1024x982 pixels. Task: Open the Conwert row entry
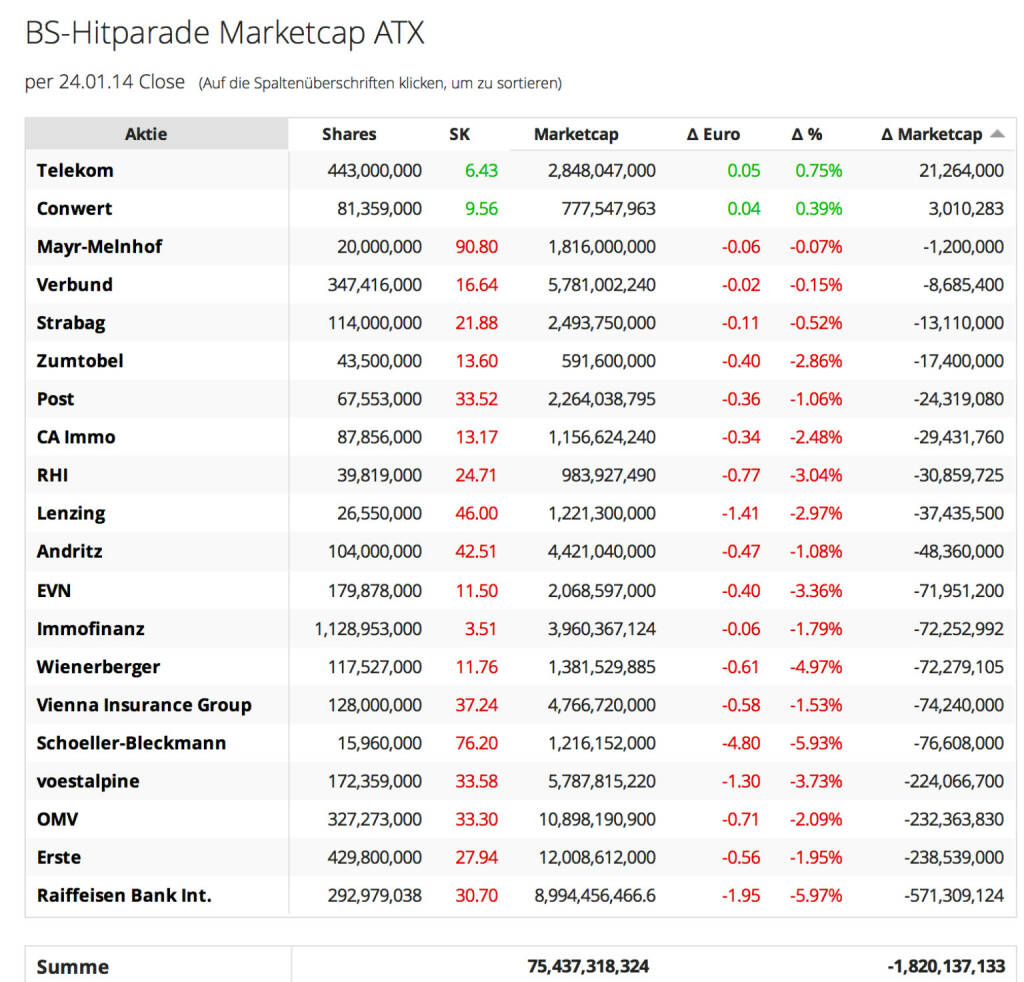74,208
